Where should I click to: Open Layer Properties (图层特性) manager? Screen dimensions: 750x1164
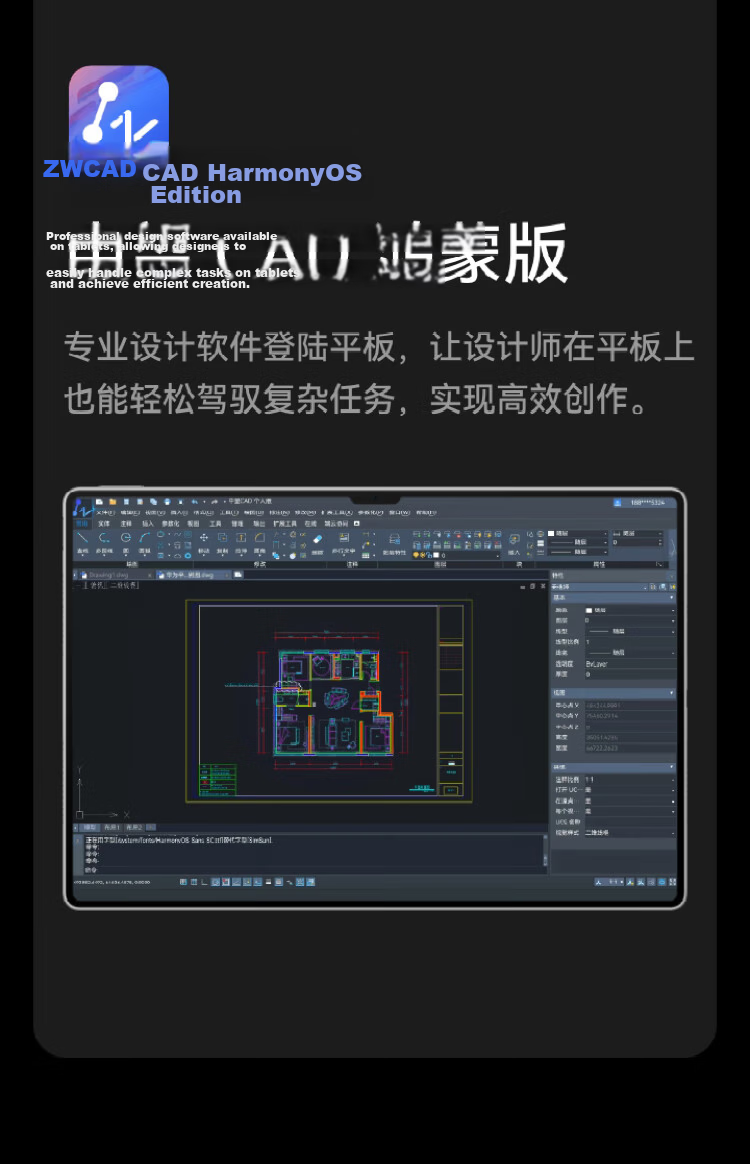point(394,543)
